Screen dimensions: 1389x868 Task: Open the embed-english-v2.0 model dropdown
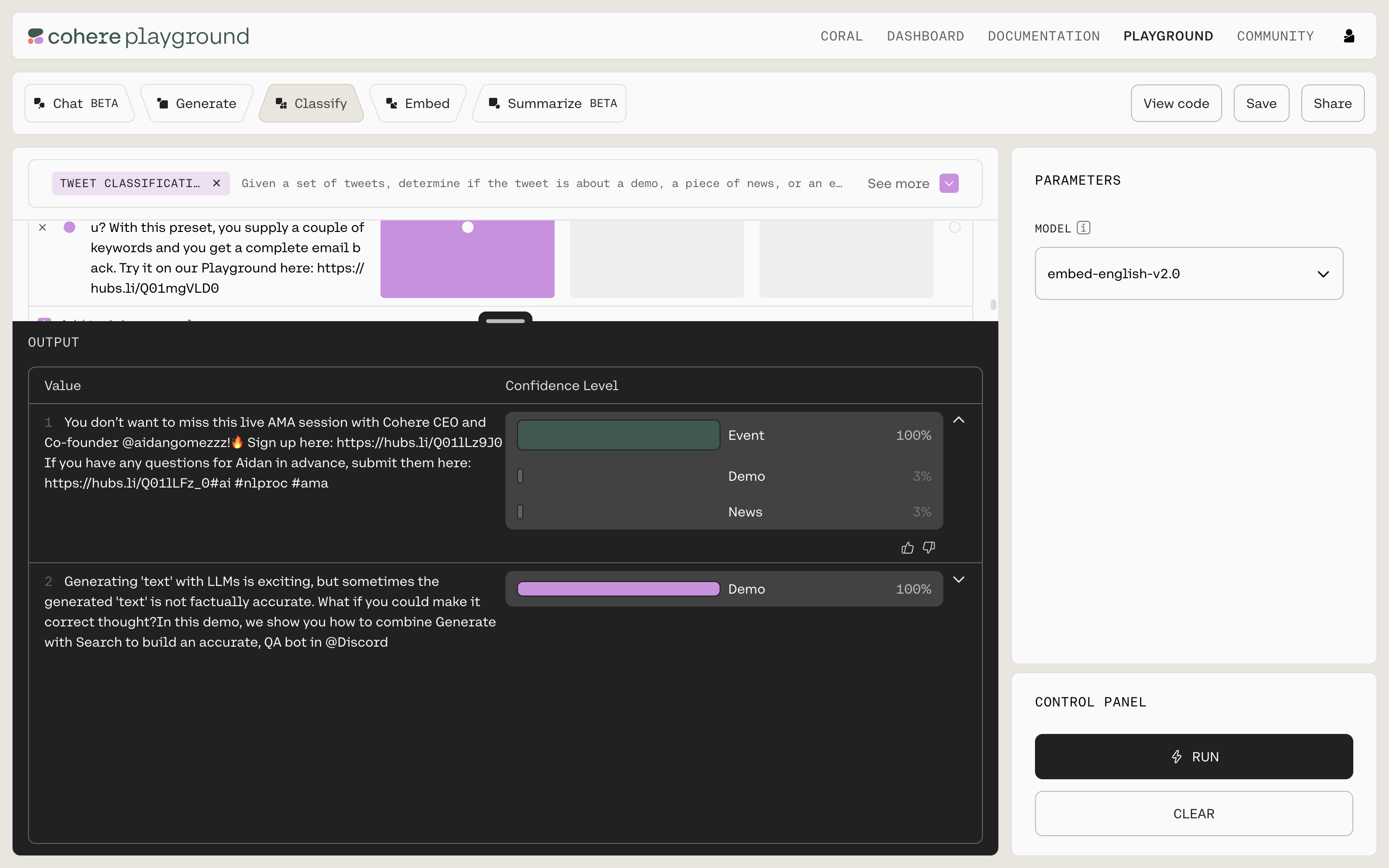click(1189, 274)
